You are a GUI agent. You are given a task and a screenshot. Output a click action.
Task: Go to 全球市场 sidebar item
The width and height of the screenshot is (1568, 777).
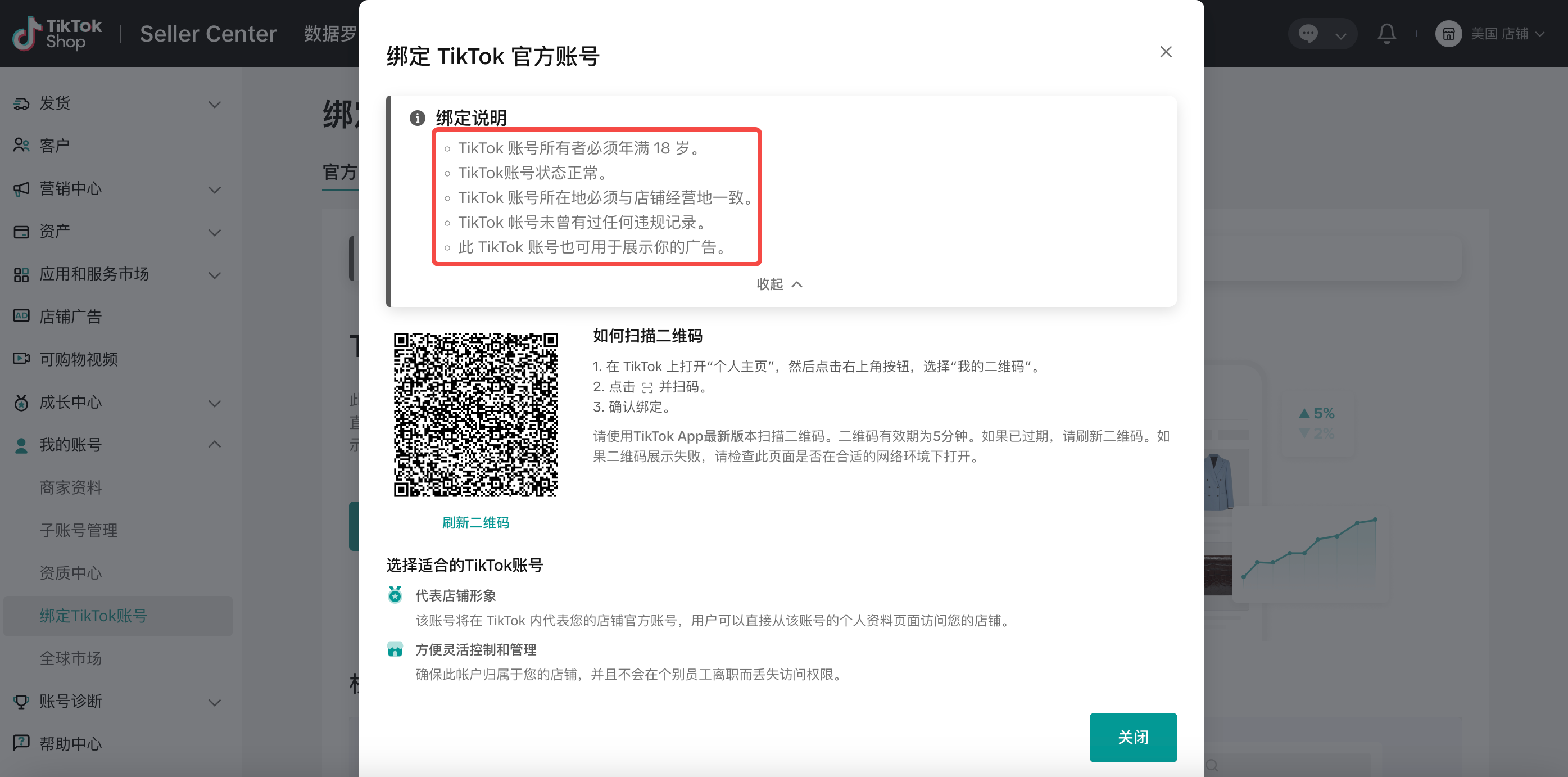71,658
